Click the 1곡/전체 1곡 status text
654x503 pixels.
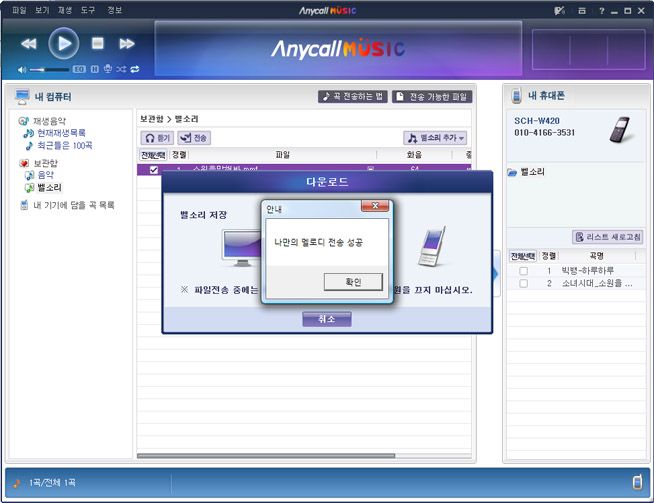pos(52,483)
